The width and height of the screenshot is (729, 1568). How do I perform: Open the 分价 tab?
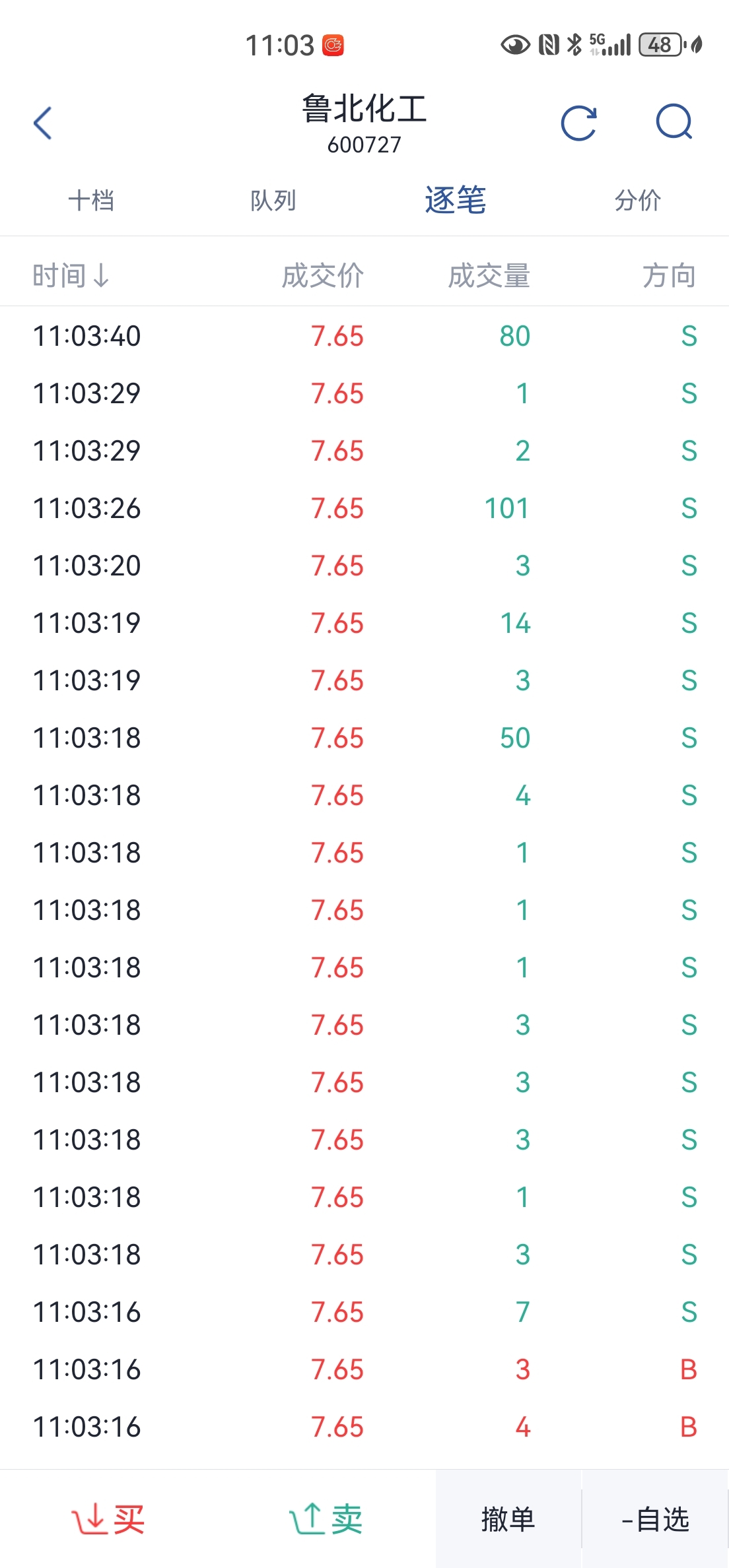(637, 201)
